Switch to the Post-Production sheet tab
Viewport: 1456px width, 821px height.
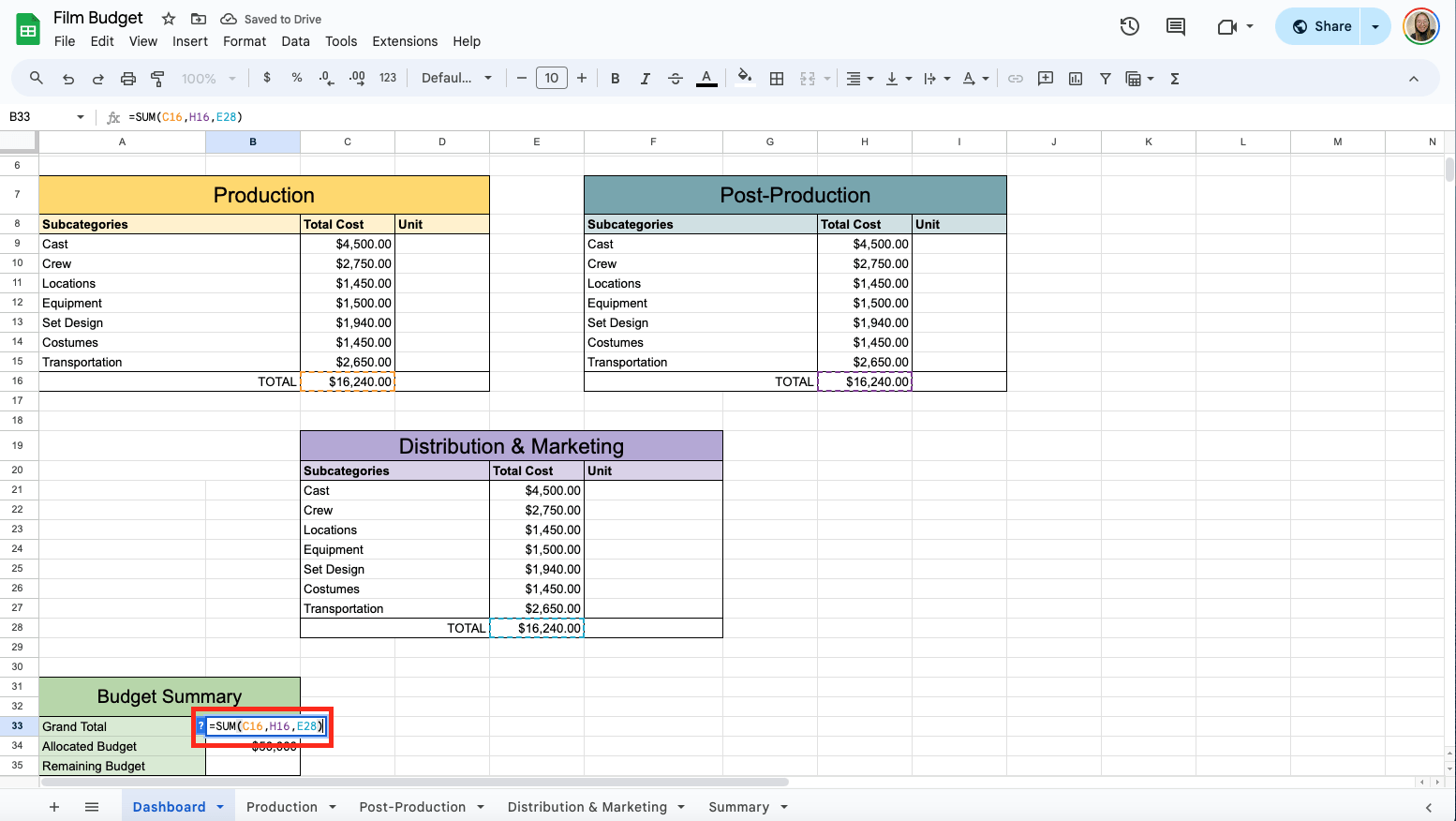click(412, 807)
